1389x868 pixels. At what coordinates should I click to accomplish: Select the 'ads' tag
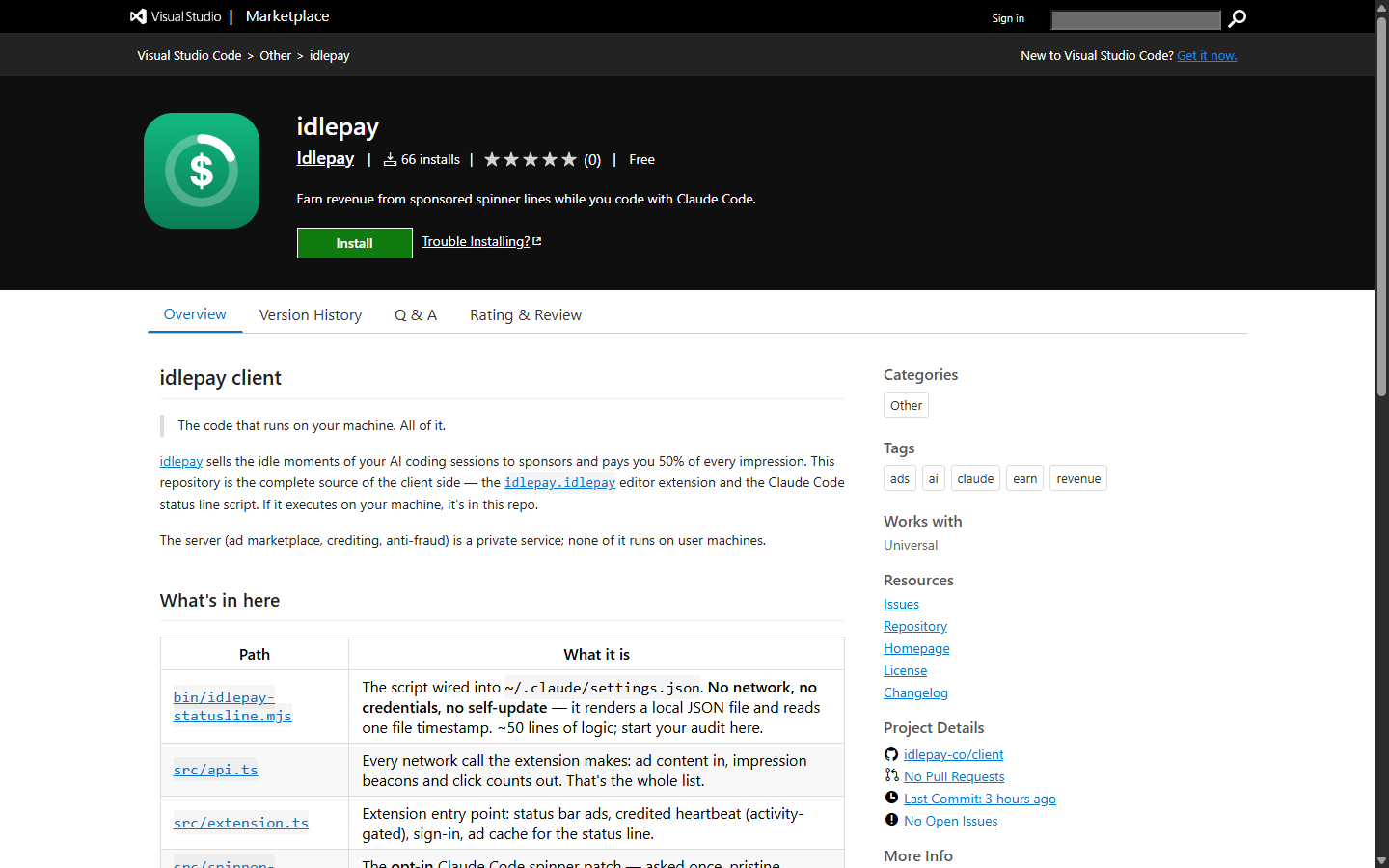(900, 478)
